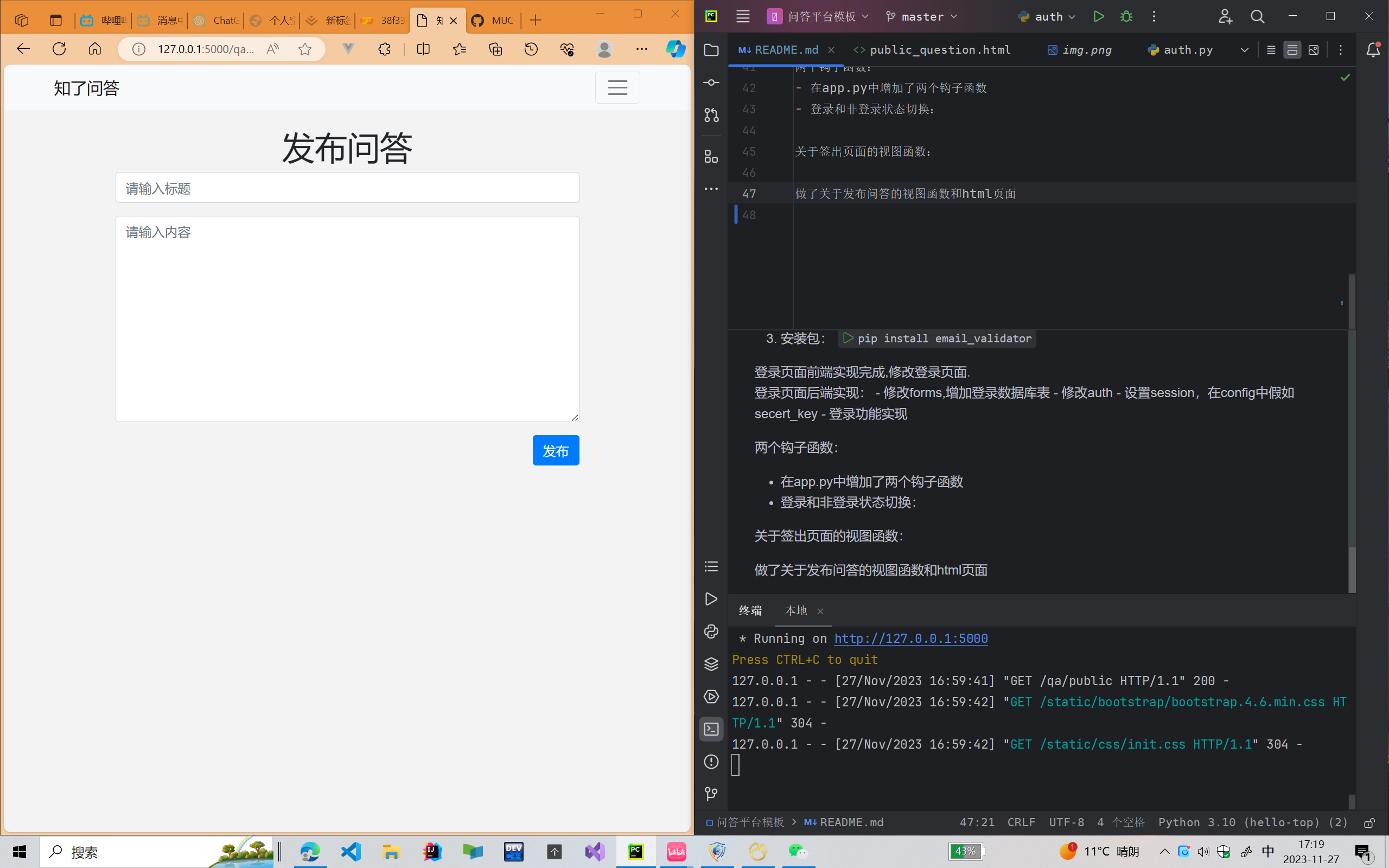Expand the master branch dropdown
This screenshot has height=868, width=1389.
[922, 17]
